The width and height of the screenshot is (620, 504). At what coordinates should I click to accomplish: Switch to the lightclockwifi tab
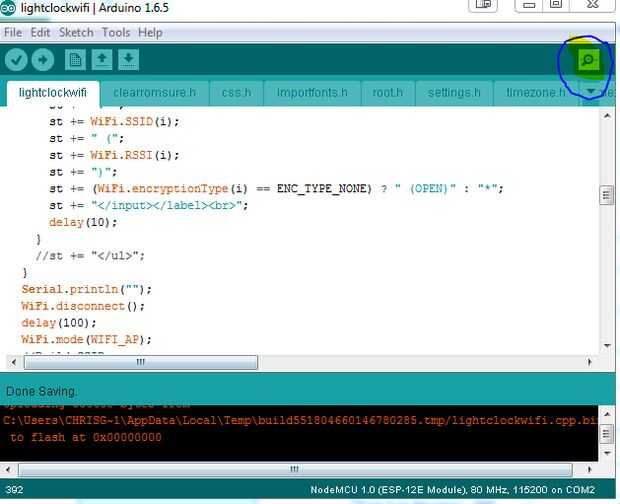53,93
